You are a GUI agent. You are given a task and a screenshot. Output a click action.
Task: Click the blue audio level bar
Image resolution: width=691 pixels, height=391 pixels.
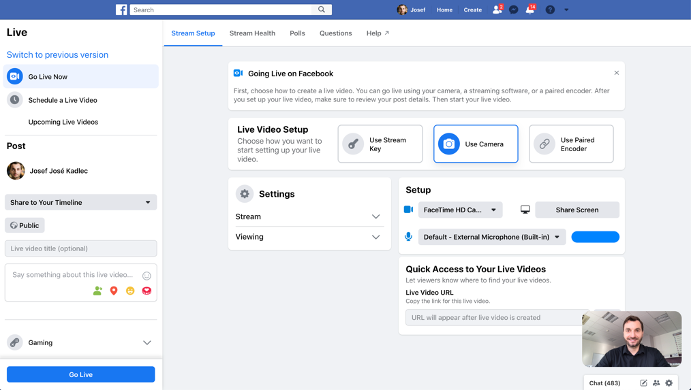tap(595, 237)
